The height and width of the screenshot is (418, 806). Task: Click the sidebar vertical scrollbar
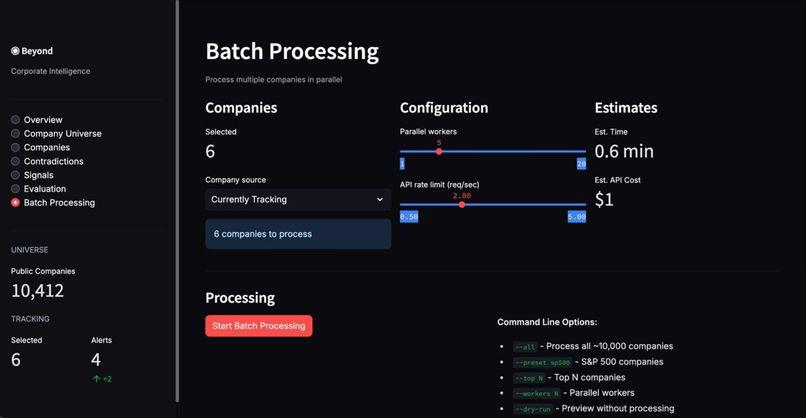(x=177, y=201)
